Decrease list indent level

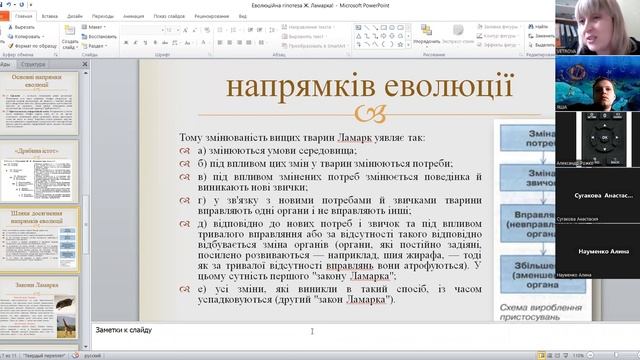[x=250, y=30]
